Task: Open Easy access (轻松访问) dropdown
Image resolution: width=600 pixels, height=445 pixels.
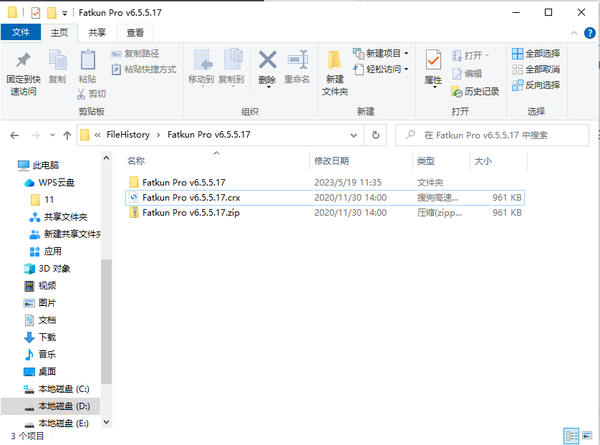Action: tap(381, 69)
